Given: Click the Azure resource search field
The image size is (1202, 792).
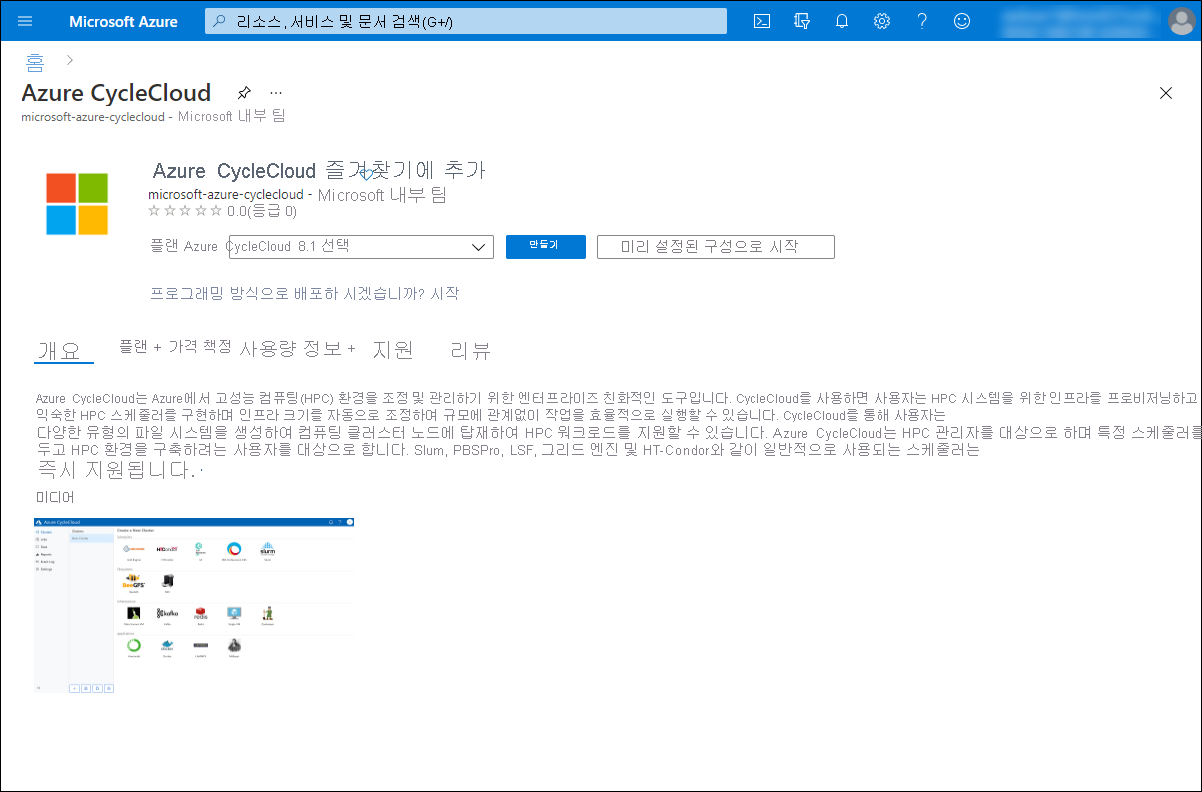Looking at the screenshot, I should pos(464,21).
